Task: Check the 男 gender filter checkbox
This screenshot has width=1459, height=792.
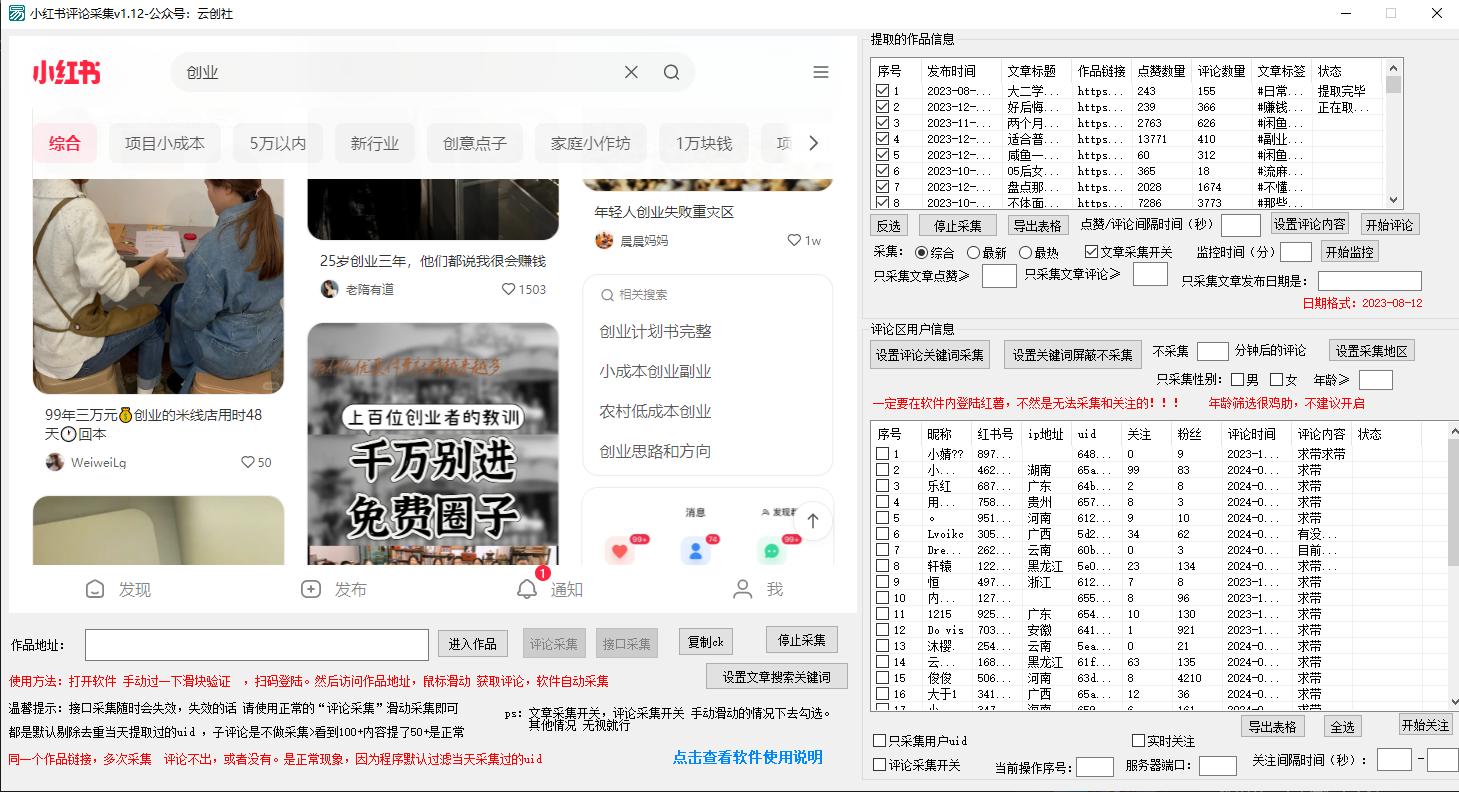Action: [x=1238, y=379]
